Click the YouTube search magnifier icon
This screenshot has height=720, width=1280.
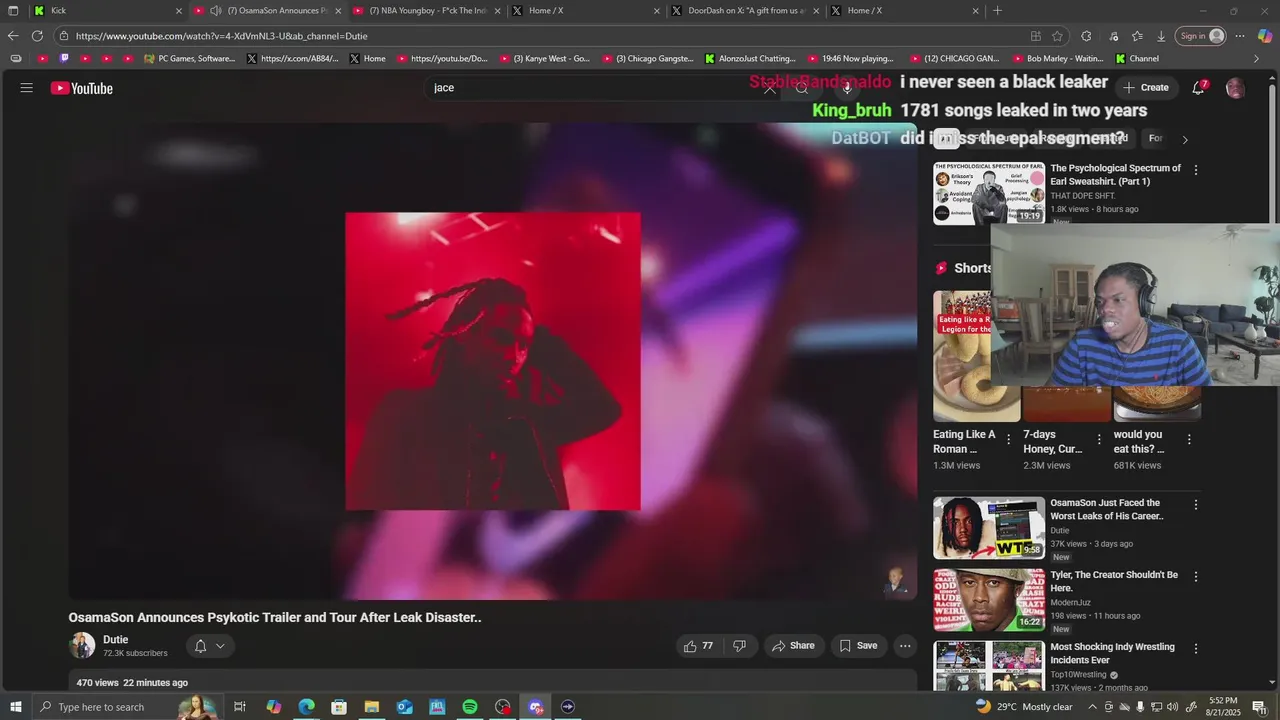(802, 88)
